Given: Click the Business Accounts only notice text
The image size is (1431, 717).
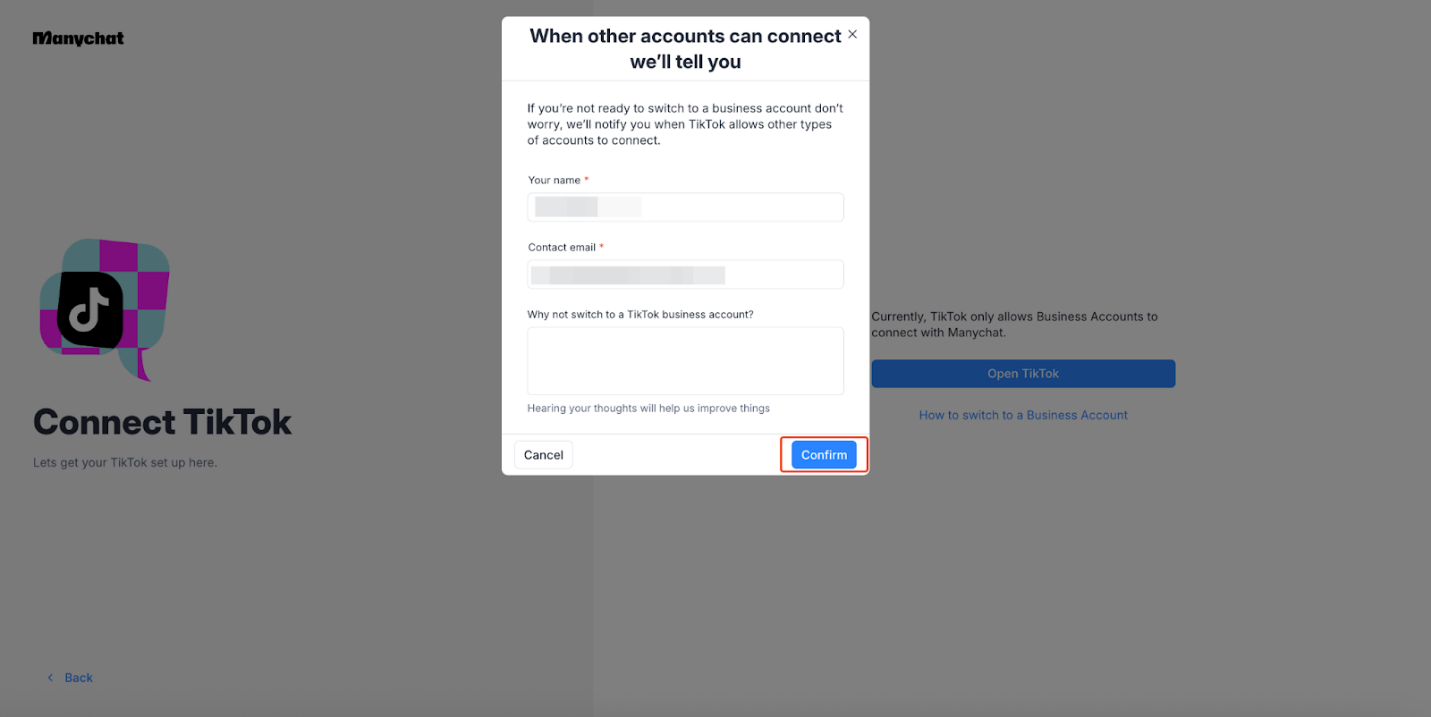Looking at the screenshot, I should [1014, 324].
